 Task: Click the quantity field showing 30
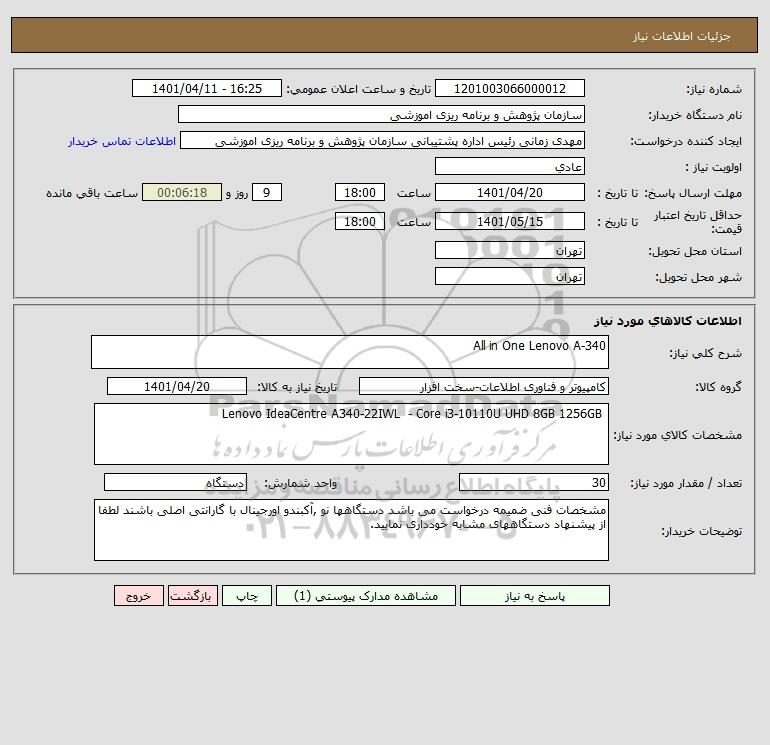click(534, 482)
